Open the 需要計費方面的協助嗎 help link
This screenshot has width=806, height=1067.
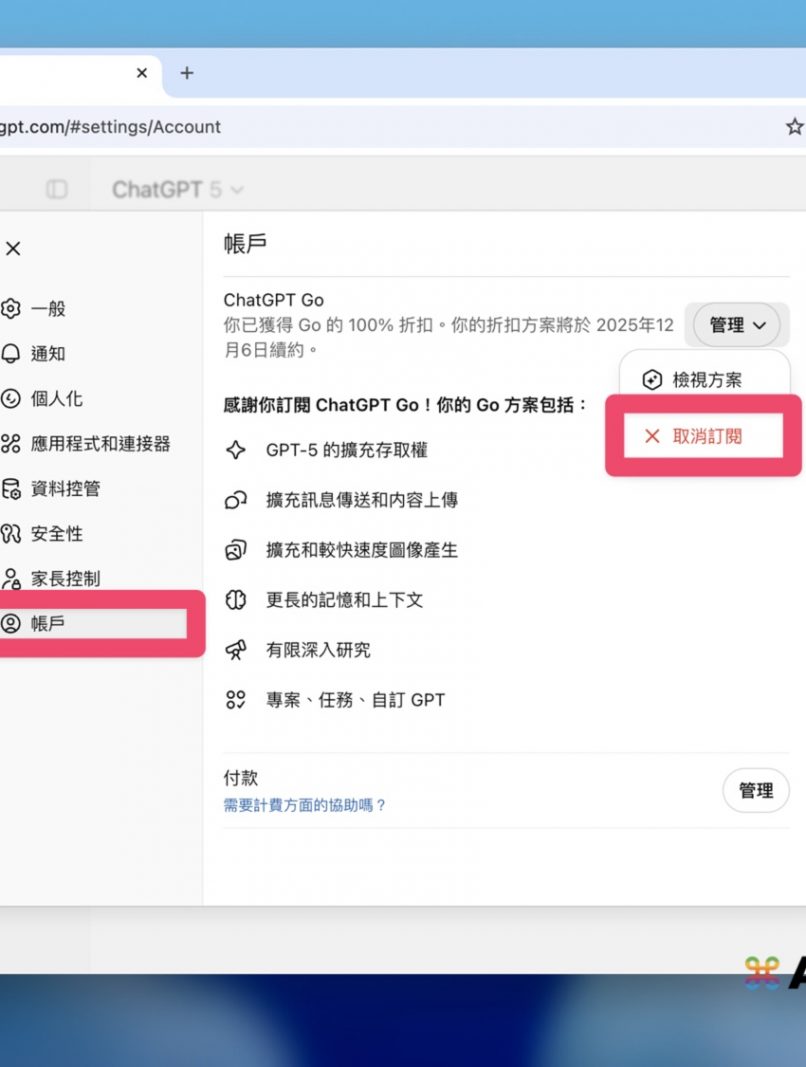[x=305, y=805]
